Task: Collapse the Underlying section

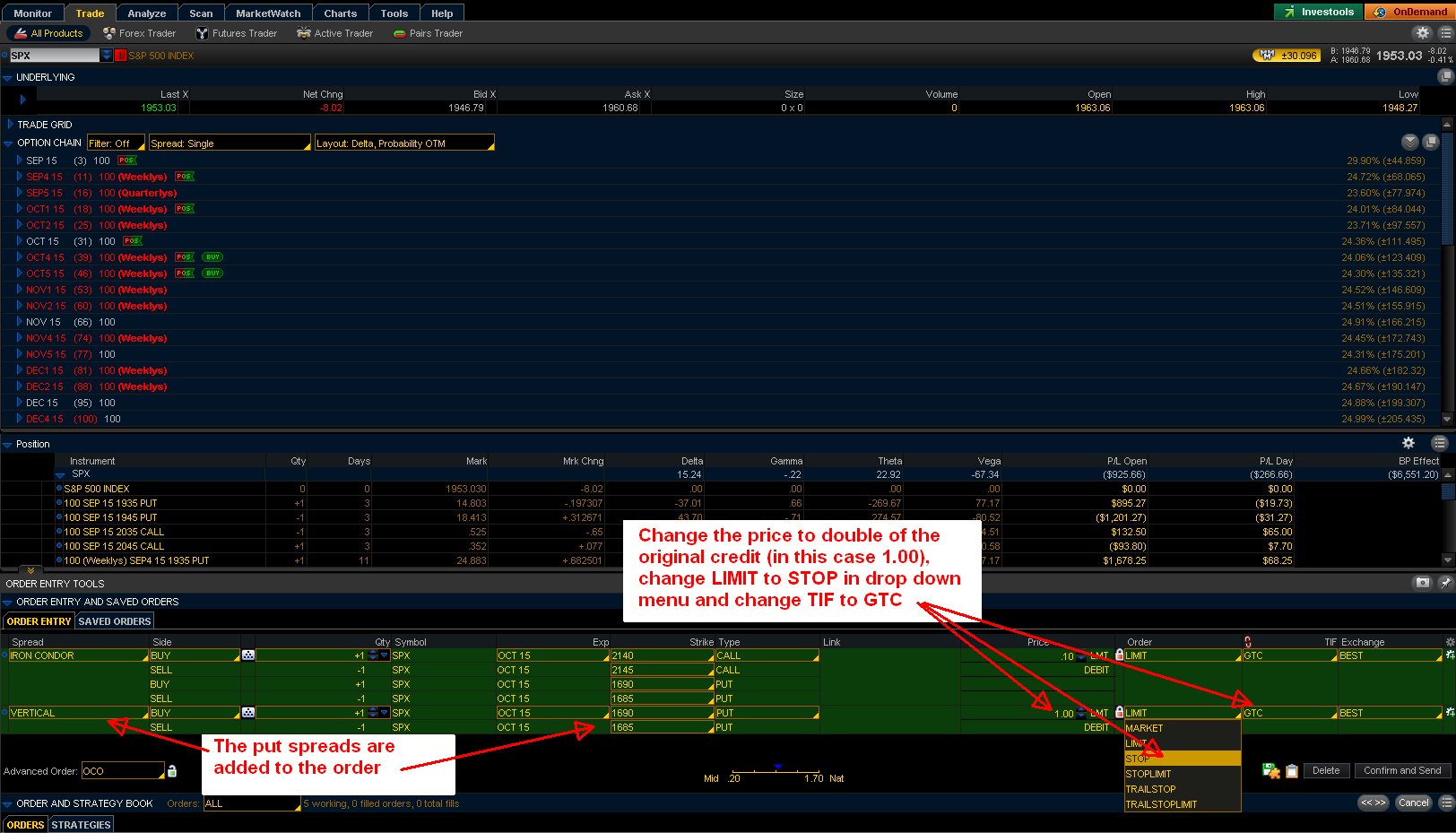Action: [7, 78]
